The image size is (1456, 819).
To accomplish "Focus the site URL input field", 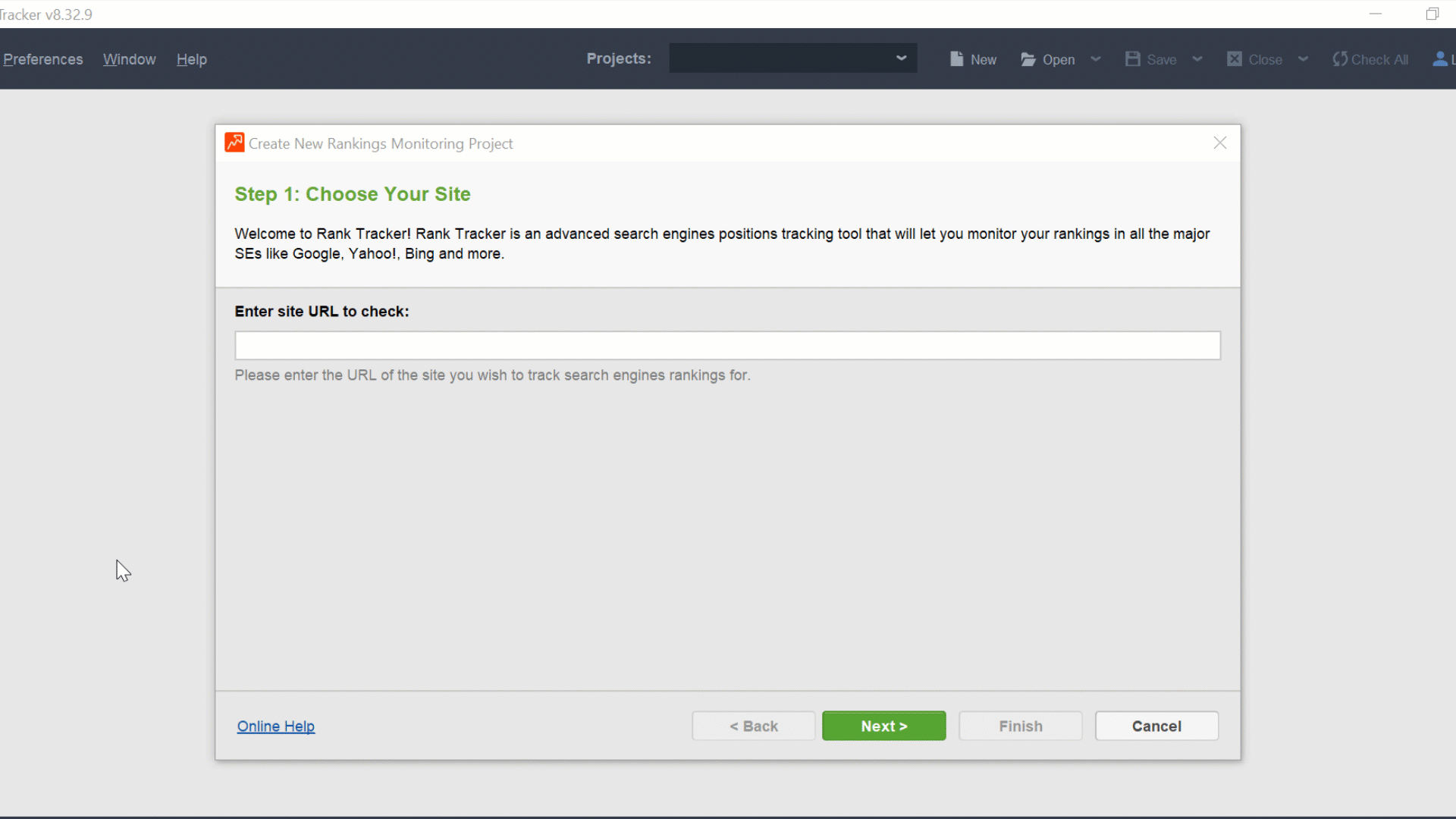I will (727, 345).
